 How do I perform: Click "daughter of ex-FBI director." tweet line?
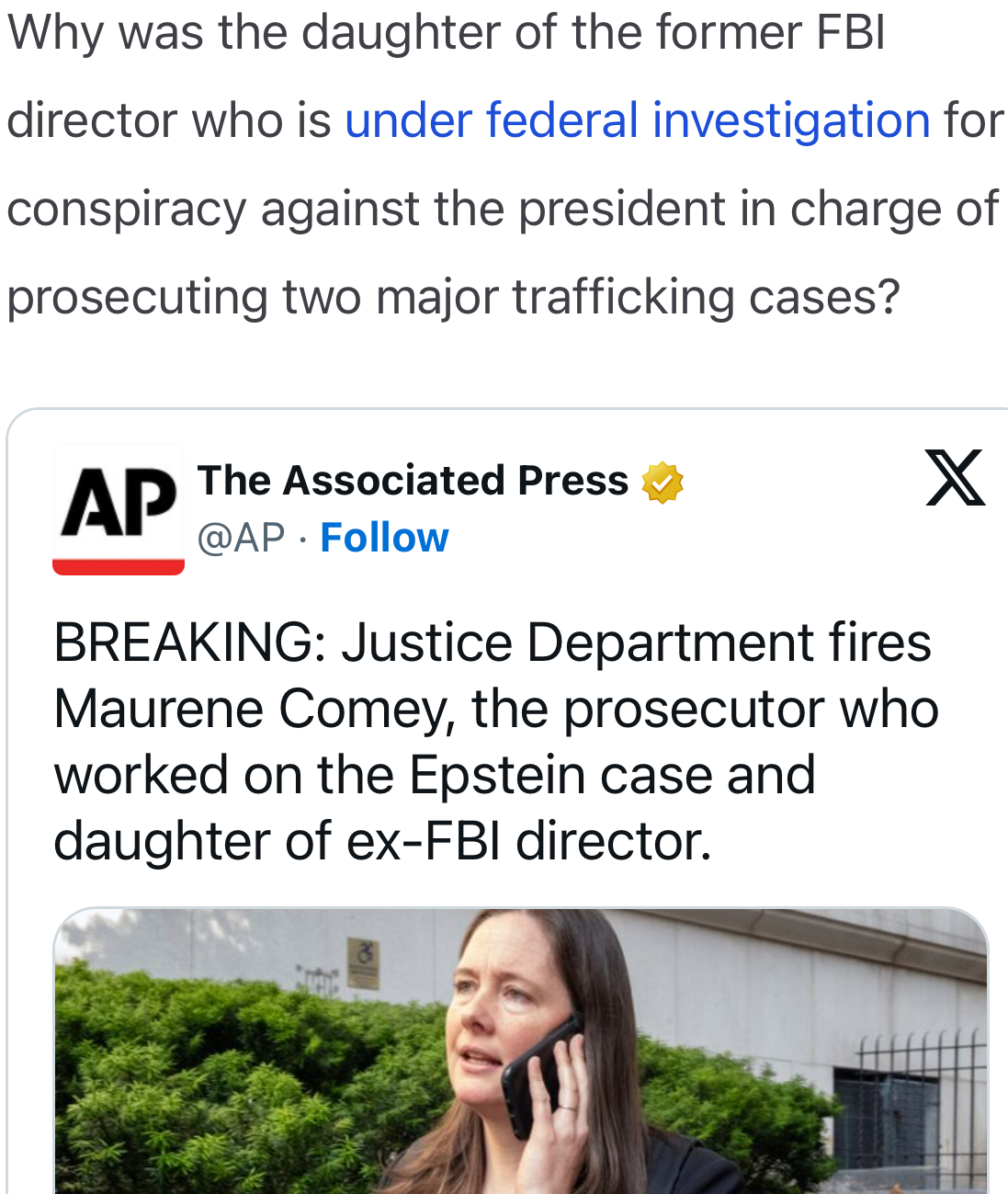(382, 841)
